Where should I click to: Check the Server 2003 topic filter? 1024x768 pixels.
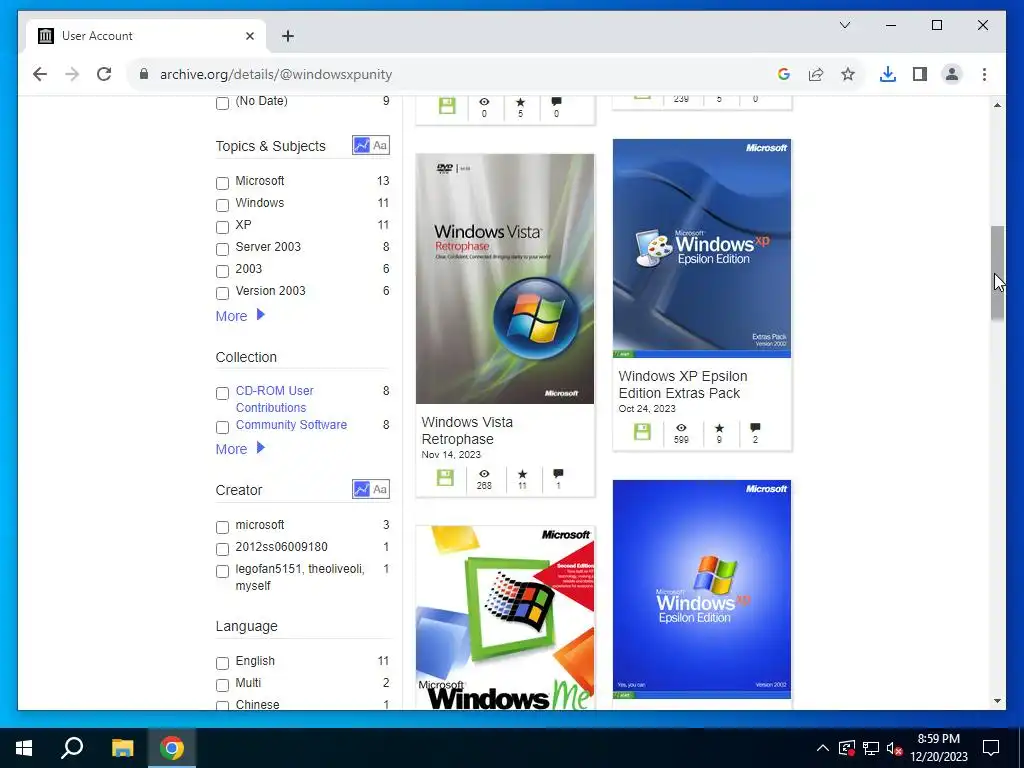click(x=222, y=249)
